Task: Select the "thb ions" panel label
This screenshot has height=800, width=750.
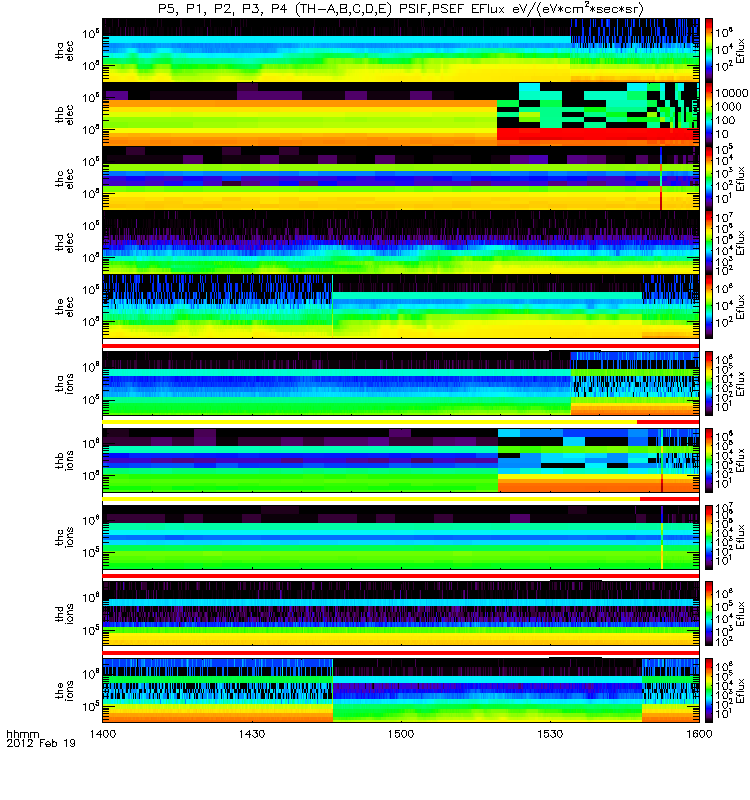Action: (65, 460)
